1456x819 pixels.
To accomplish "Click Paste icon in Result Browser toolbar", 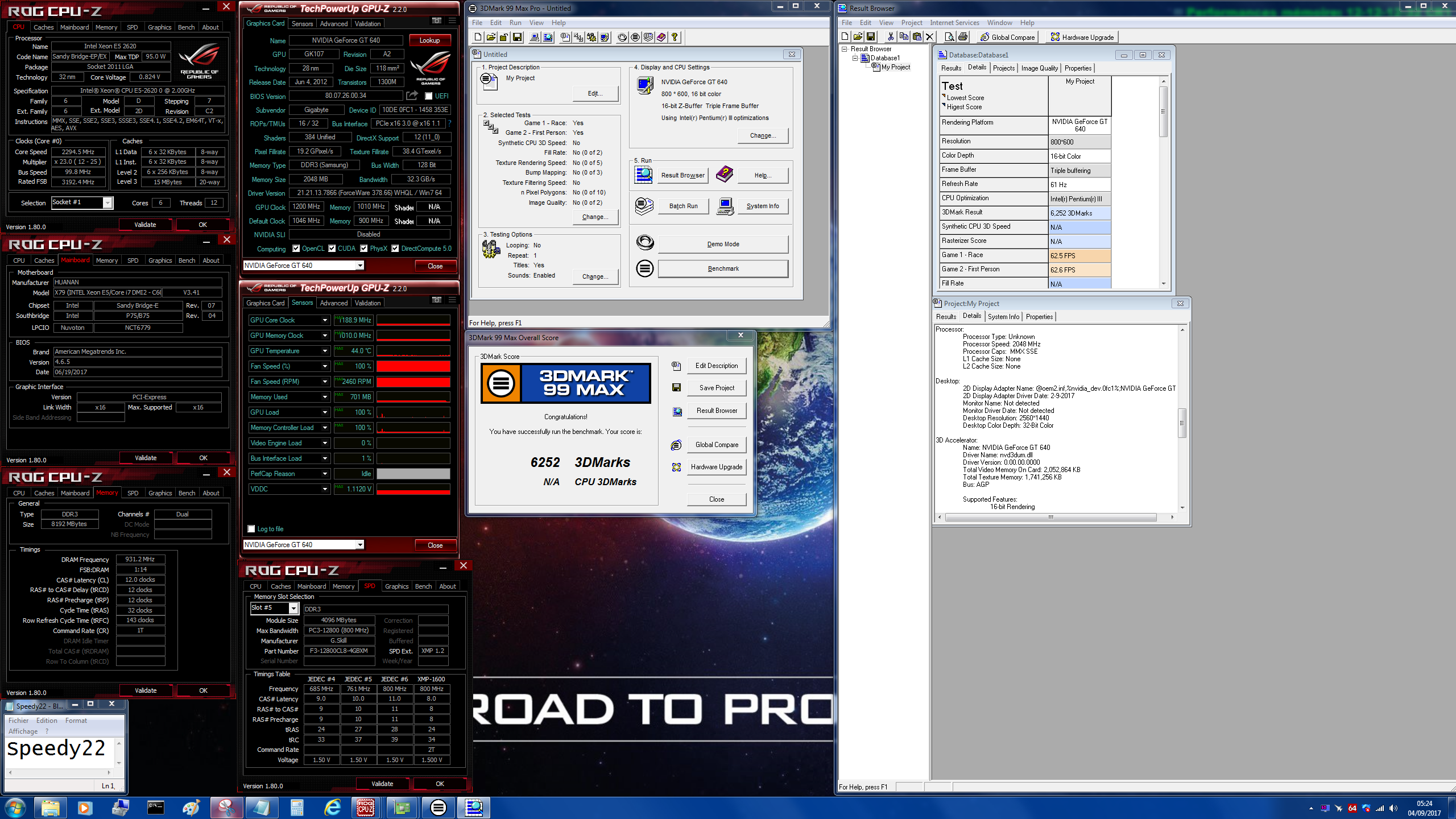I will pyautogui.click(x=917, y=37).
